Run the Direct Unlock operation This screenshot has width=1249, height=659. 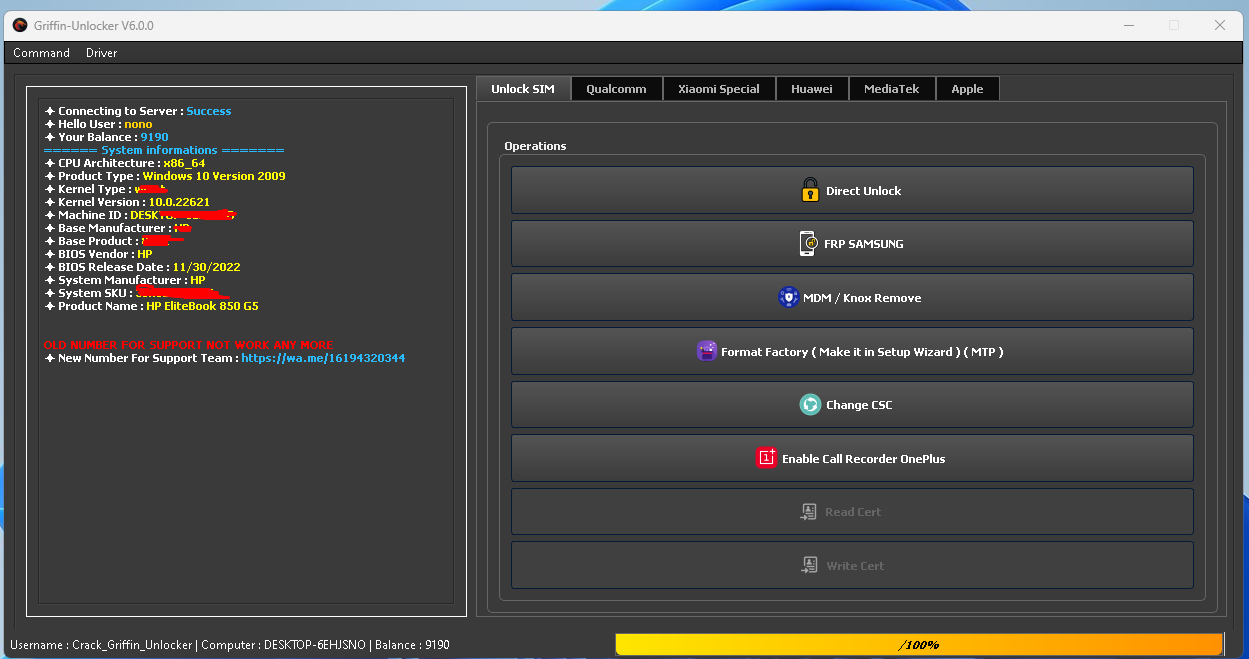(x=852, y=190)
